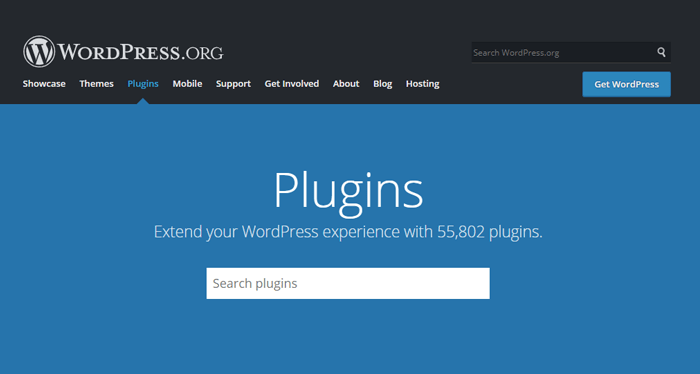Go to the Hosting page
This screenshot has height=374, width=700.
click(x=423, y=84)
